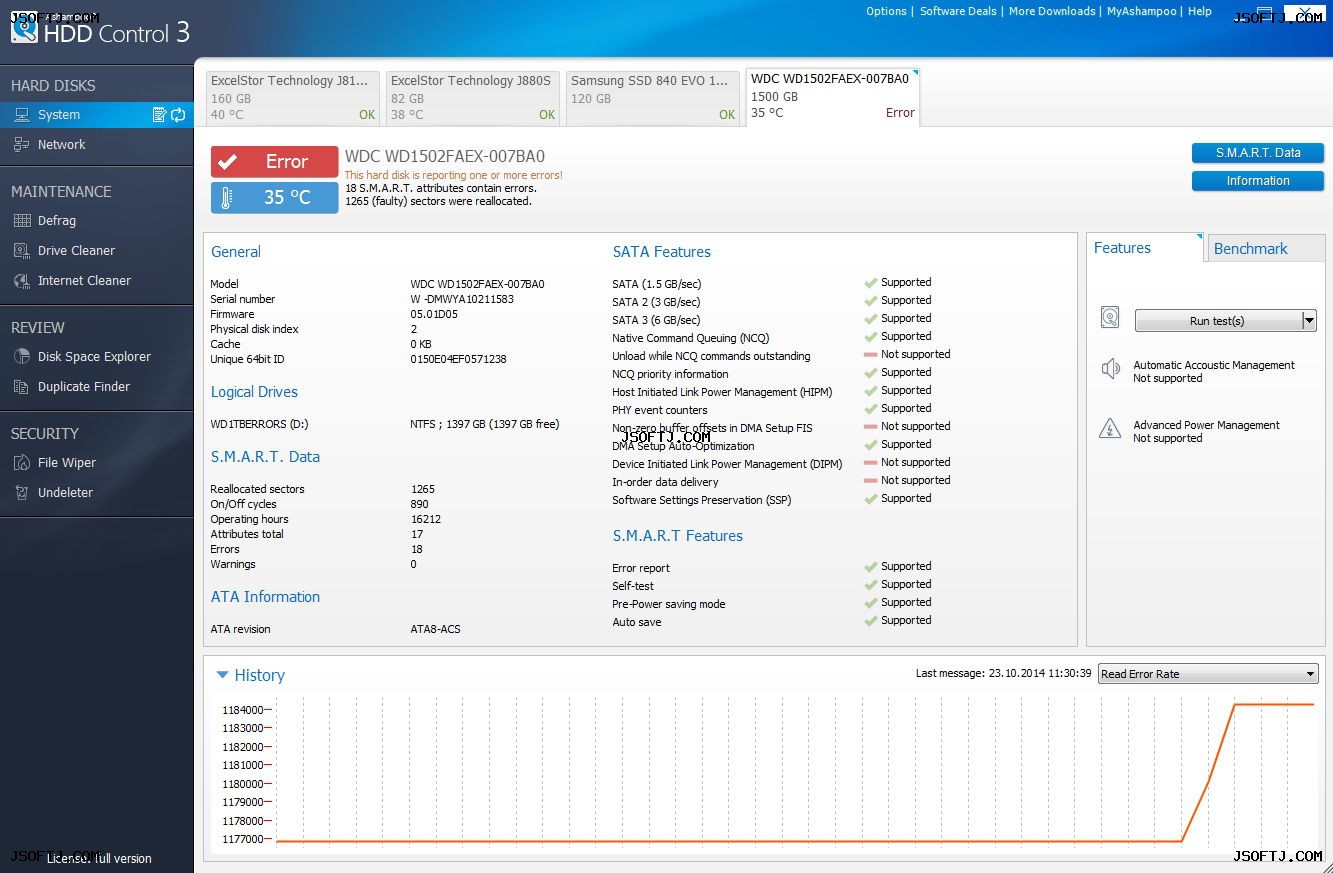Select the WDC WD1502FAEX-007BA0 drive tab
This screenshot has width=1333, height=873.
(833, 97)
